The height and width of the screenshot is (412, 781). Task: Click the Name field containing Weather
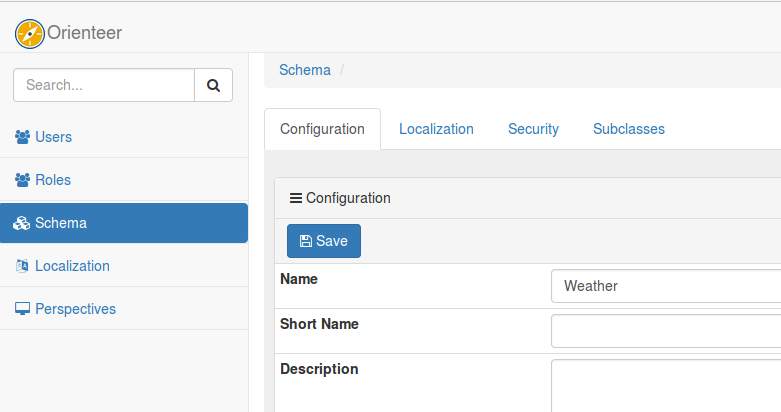pos(665,286)
